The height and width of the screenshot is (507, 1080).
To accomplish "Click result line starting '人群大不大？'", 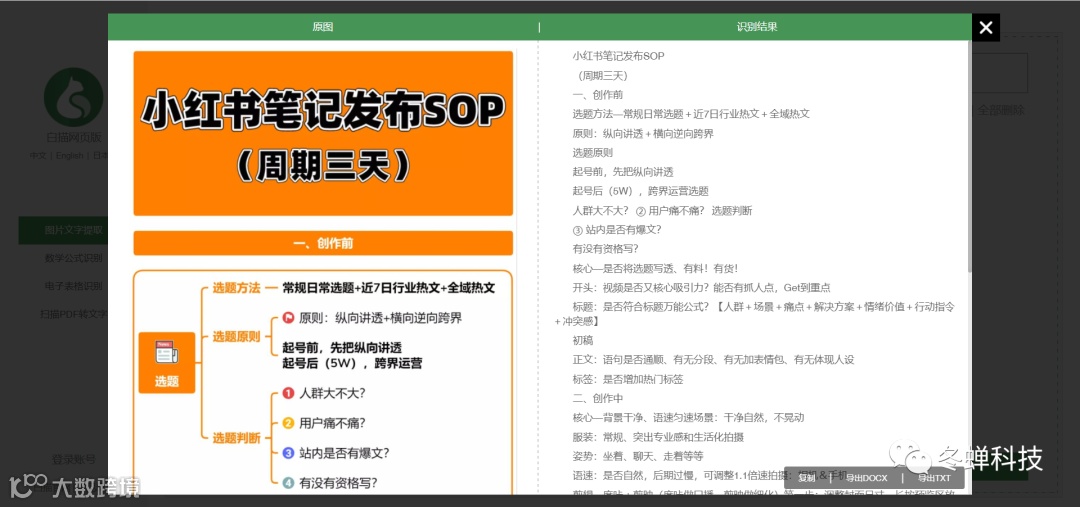I will (x=662, y=211).
